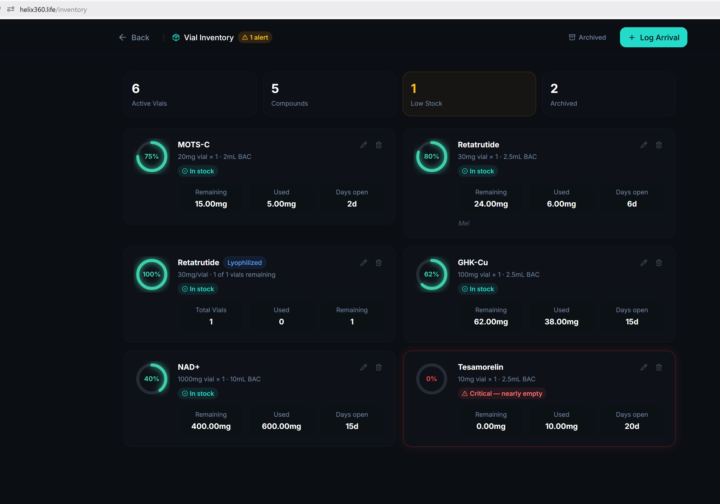Click the 100% ring on Lyophilized Retatrutide
This screenshot has height=504, width=720.
tap(152, 274)
